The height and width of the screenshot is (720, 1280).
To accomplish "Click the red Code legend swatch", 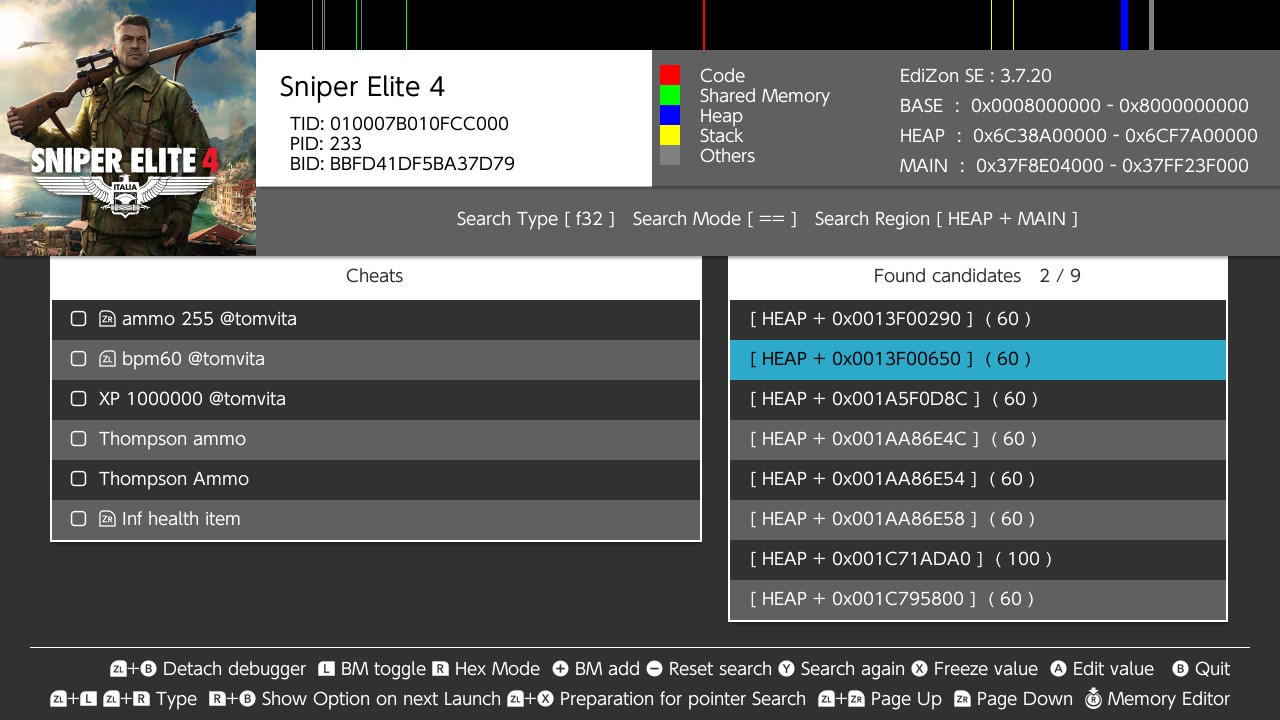I will [x=670, y=75].
